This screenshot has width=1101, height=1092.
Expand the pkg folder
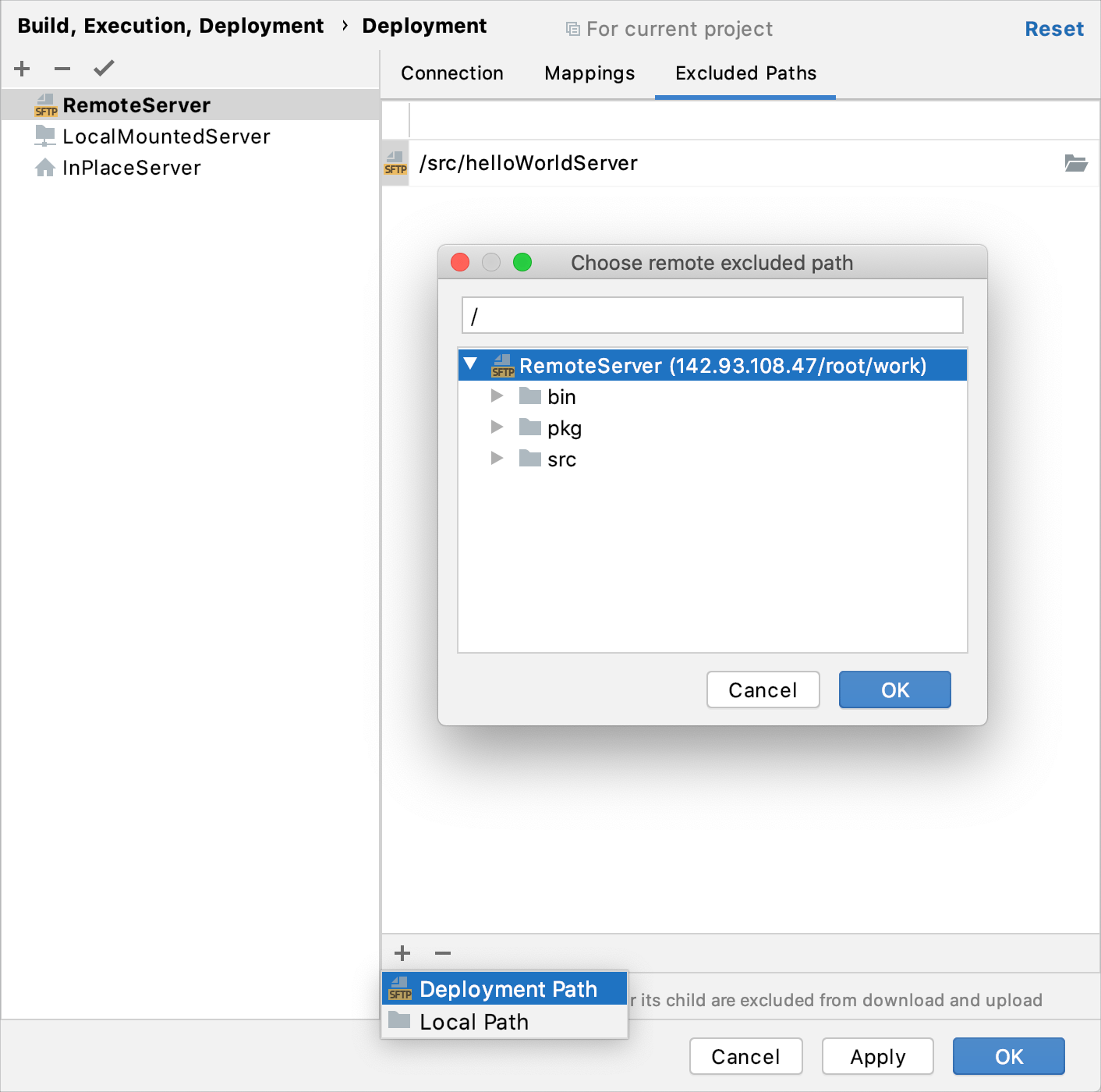[x=497, y=427]
